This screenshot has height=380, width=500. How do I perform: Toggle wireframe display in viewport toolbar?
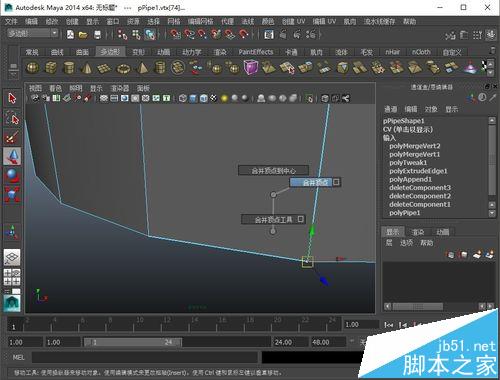183,98
